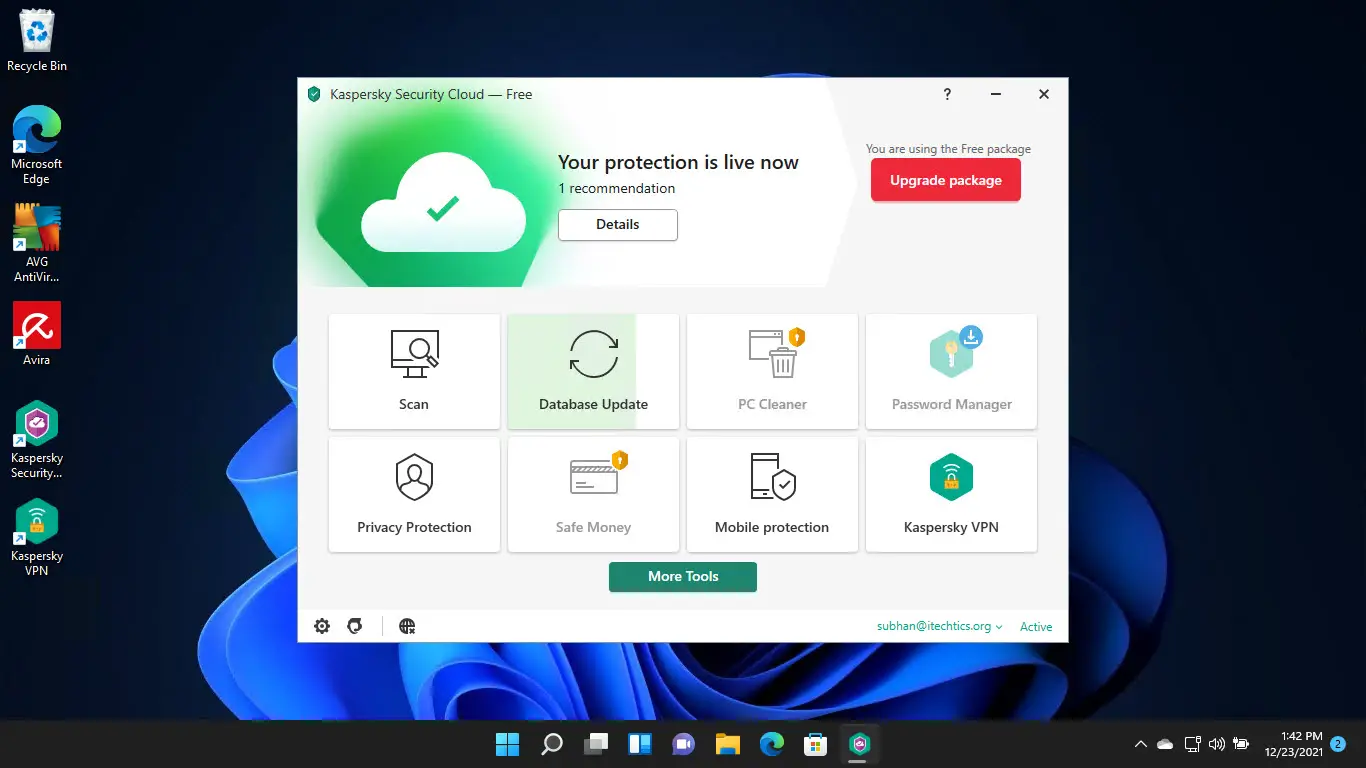Click 'You are using the Free package' text
This screenshot has width=1366, height=768.
tap(948, 149)
